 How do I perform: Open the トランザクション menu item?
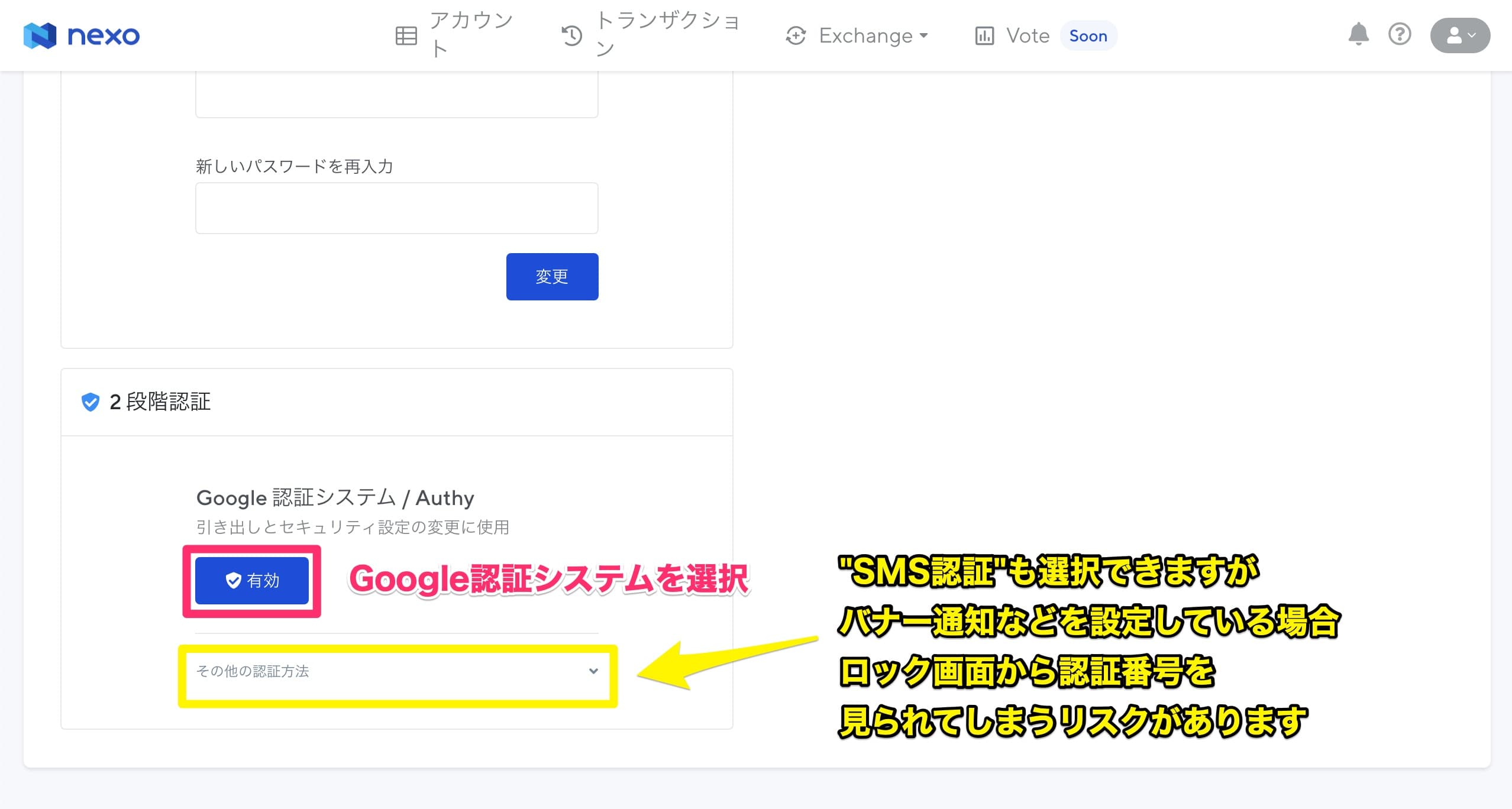point(651,35)
